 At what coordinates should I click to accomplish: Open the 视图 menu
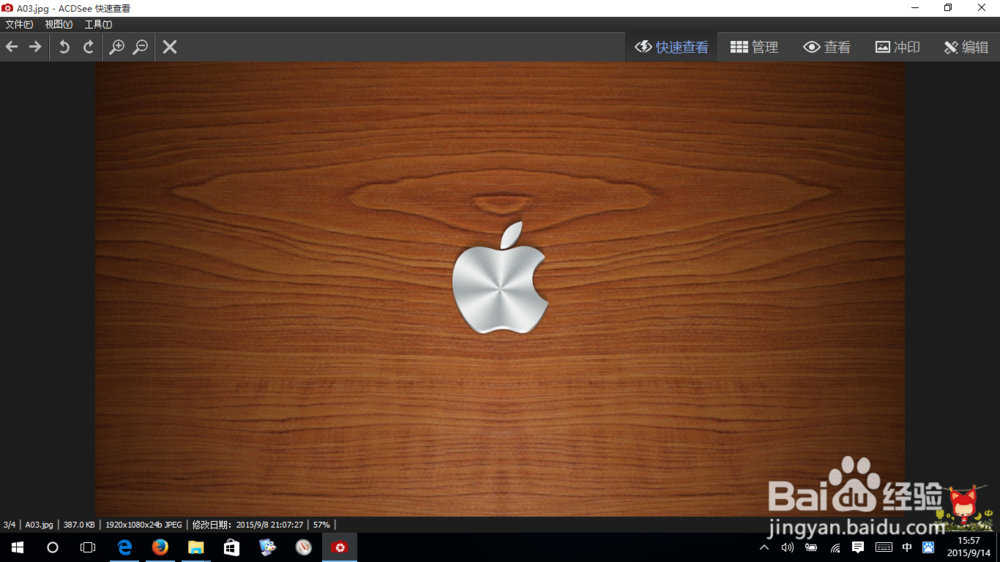(x=58, y=24)
